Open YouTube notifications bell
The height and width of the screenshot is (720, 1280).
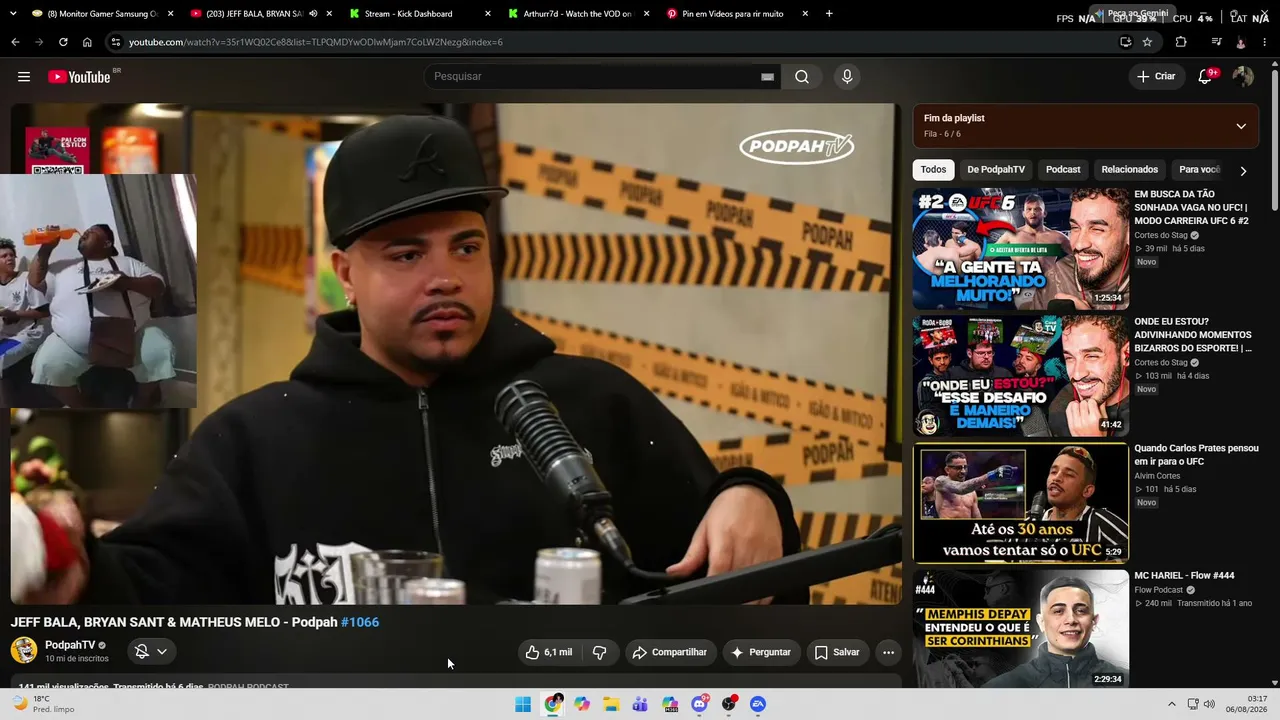(1205, 77)
